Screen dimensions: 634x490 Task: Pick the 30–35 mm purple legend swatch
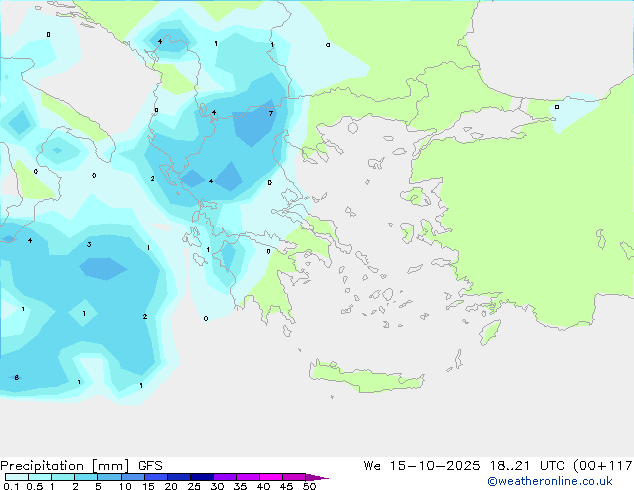click(x=225, y=477)
